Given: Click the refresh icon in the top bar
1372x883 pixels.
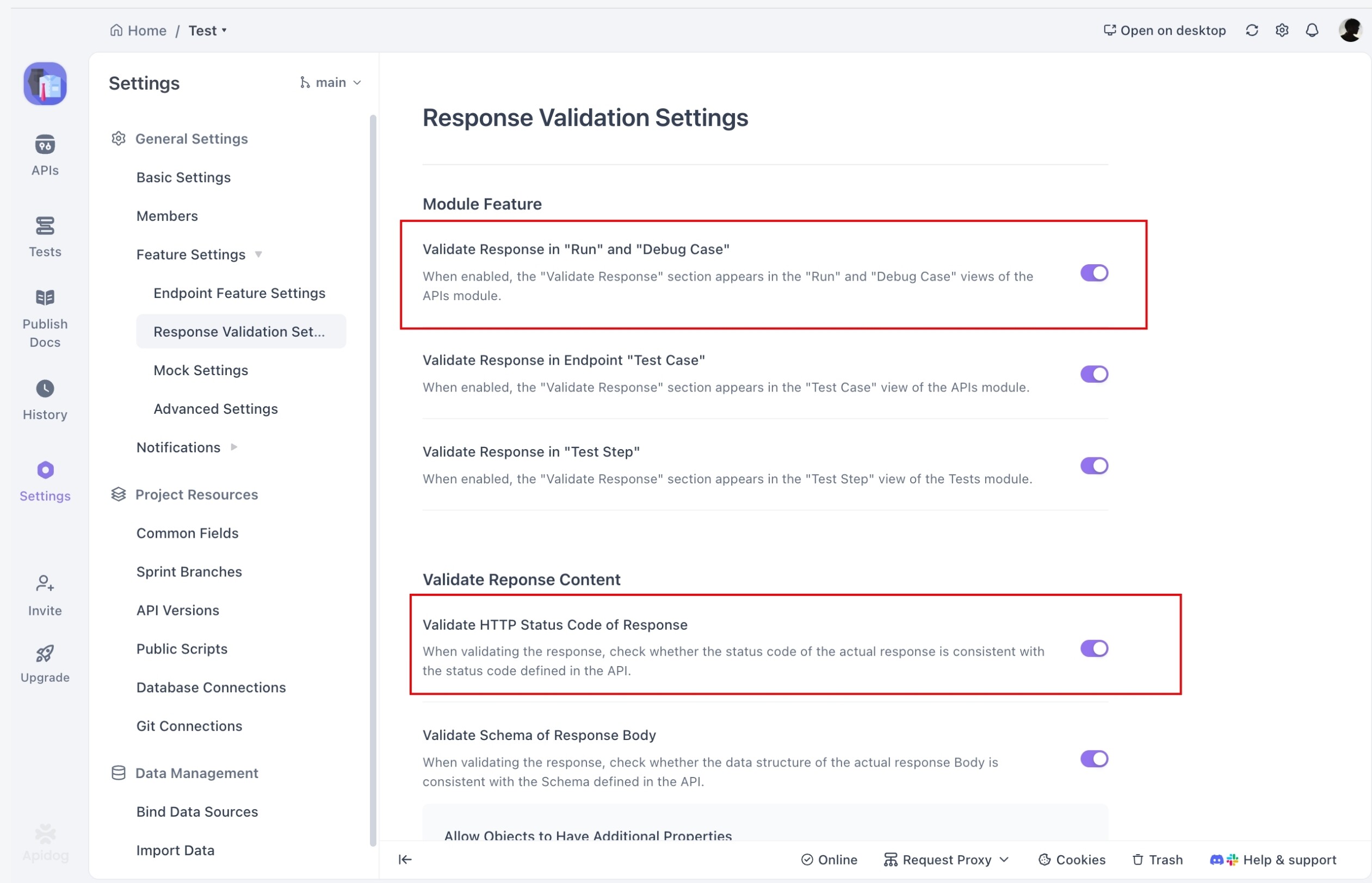Looking at the screenshot, I should tap(1252, 30).
